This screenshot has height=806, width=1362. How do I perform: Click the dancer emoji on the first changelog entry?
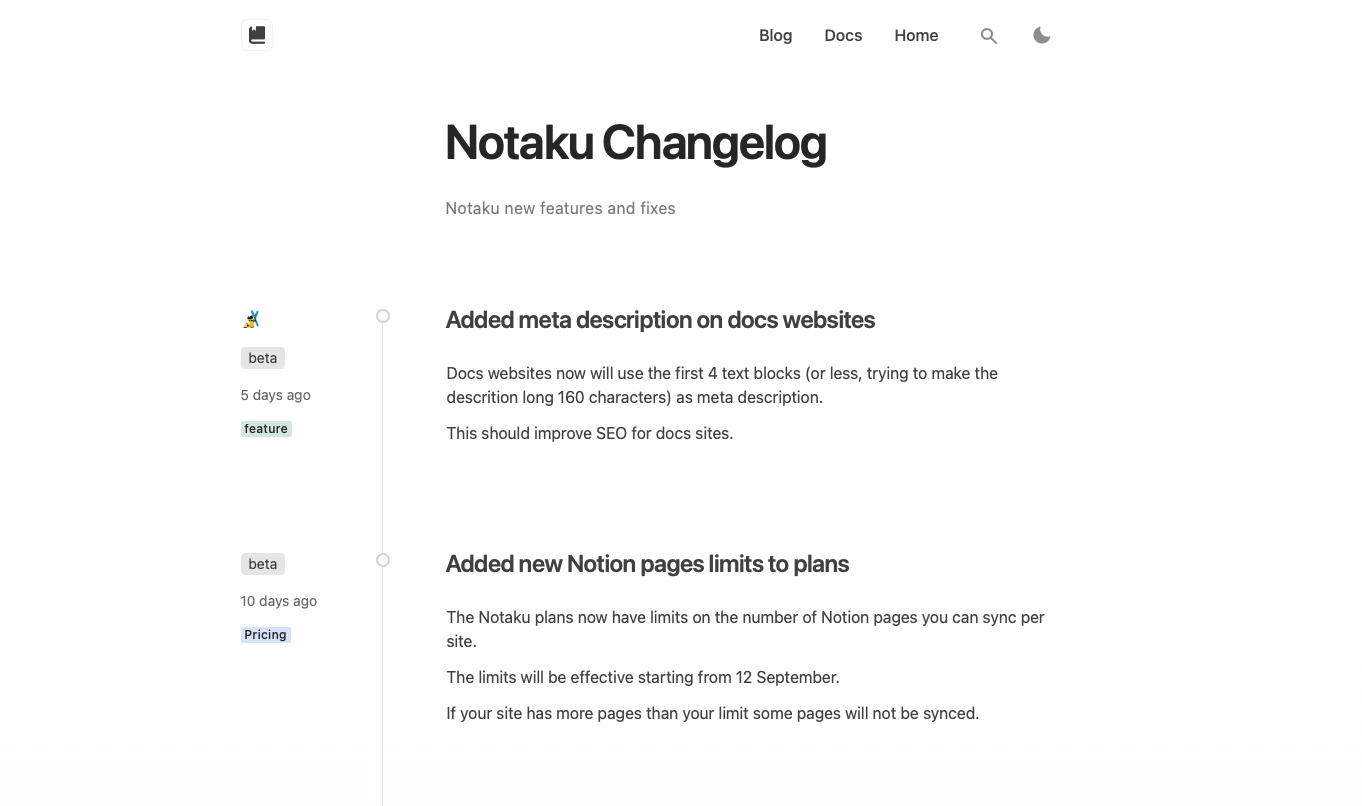pos(251,318)
